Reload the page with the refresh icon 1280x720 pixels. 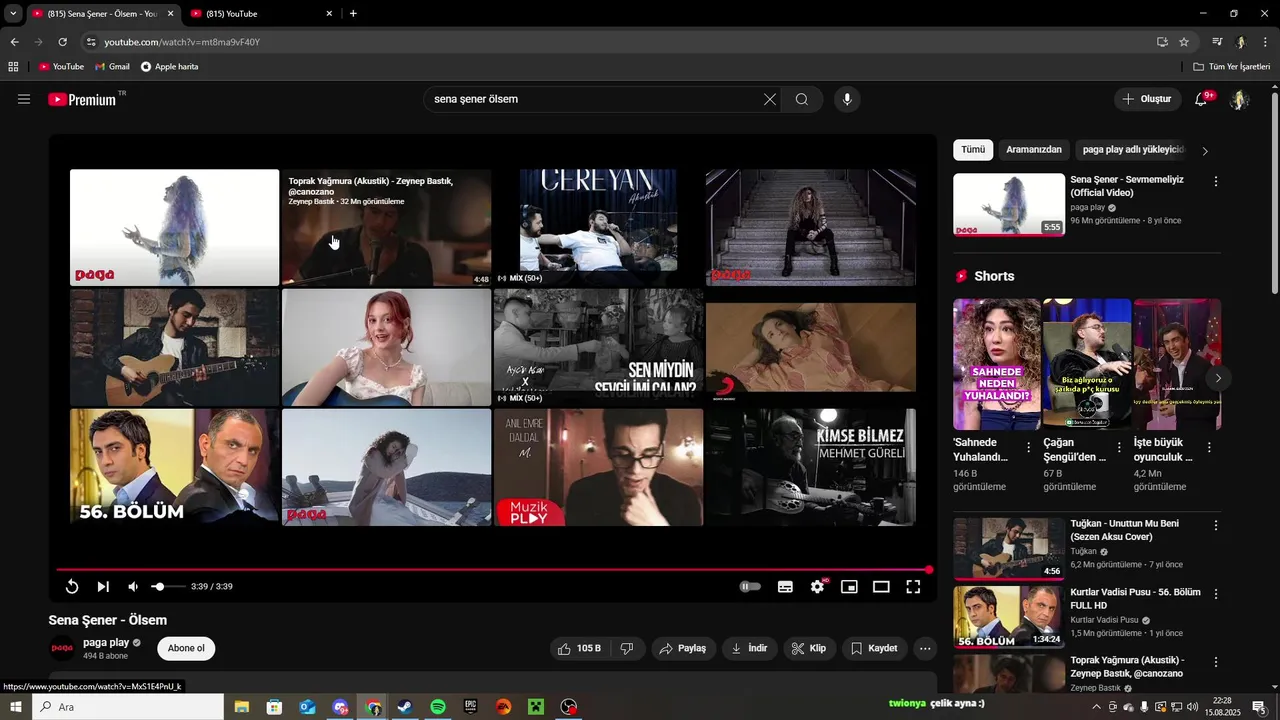pyautogui.click(x=62, y=42)
